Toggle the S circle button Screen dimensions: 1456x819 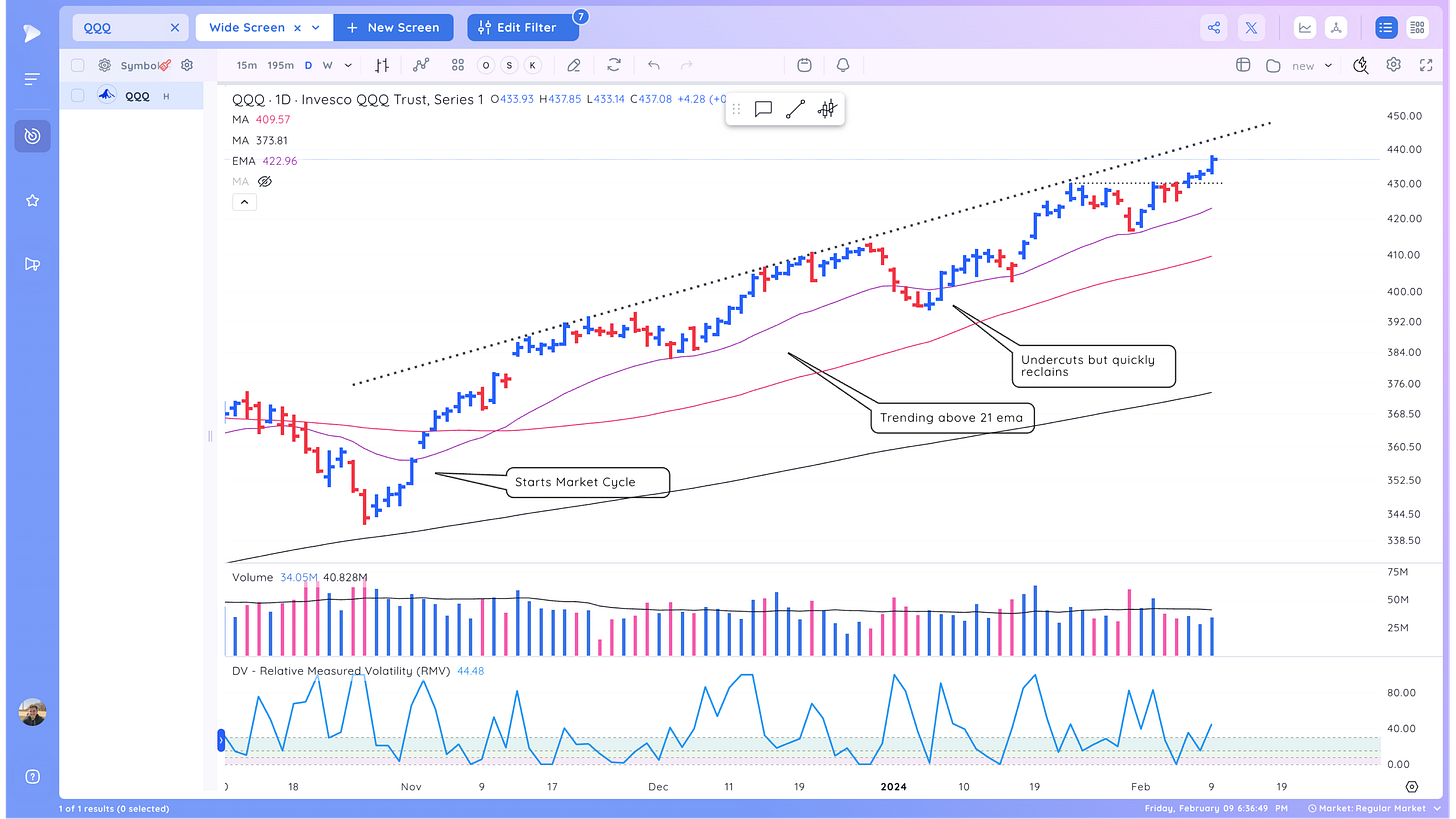(x=509, y=66)
